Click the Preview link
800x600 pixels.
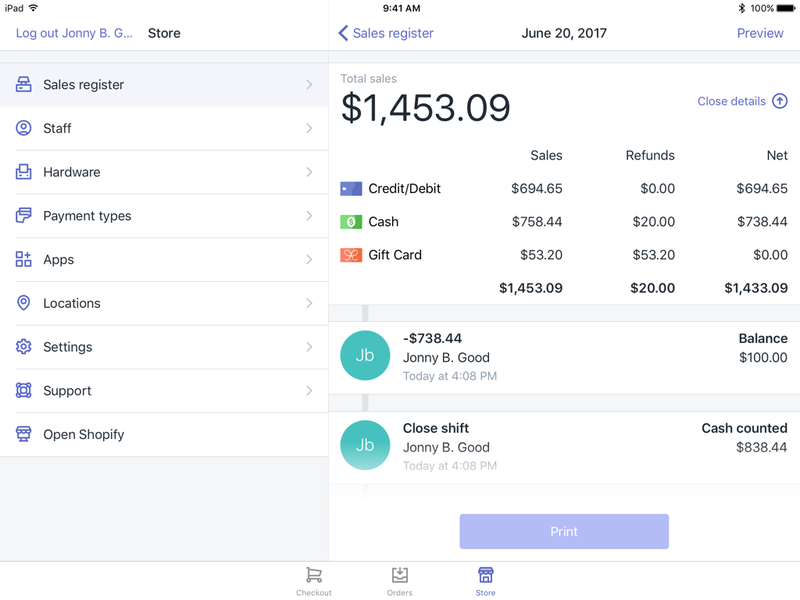(760, 33)
